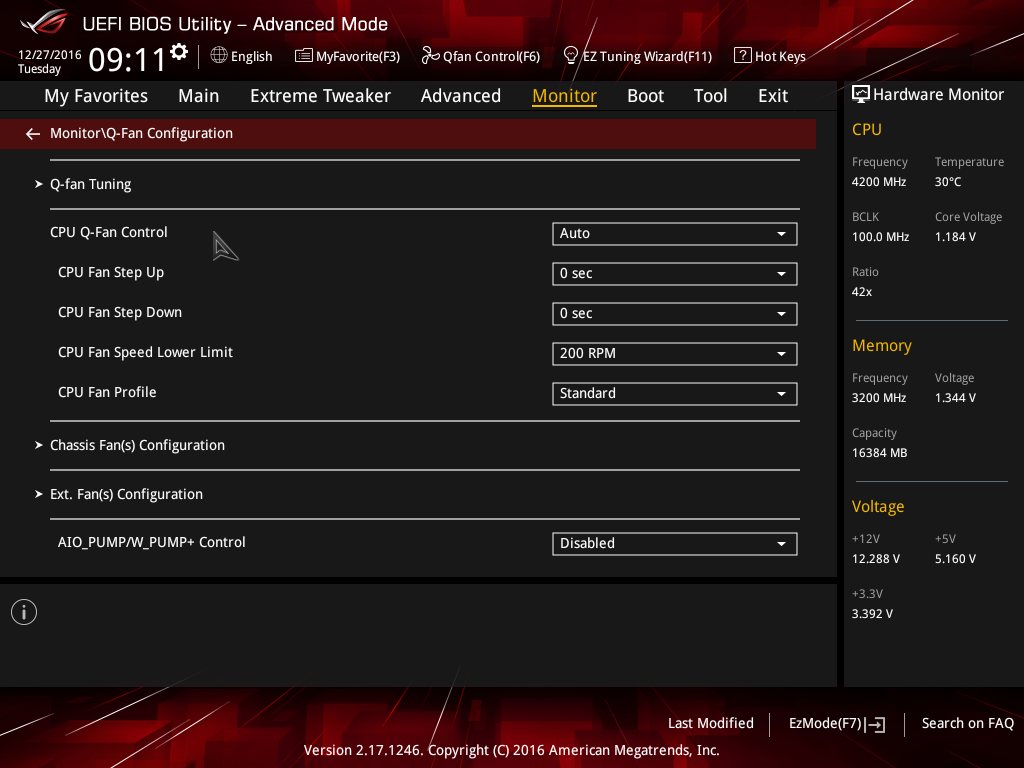Open CPU Fan Speed Lower Limit dropdown

675,354
